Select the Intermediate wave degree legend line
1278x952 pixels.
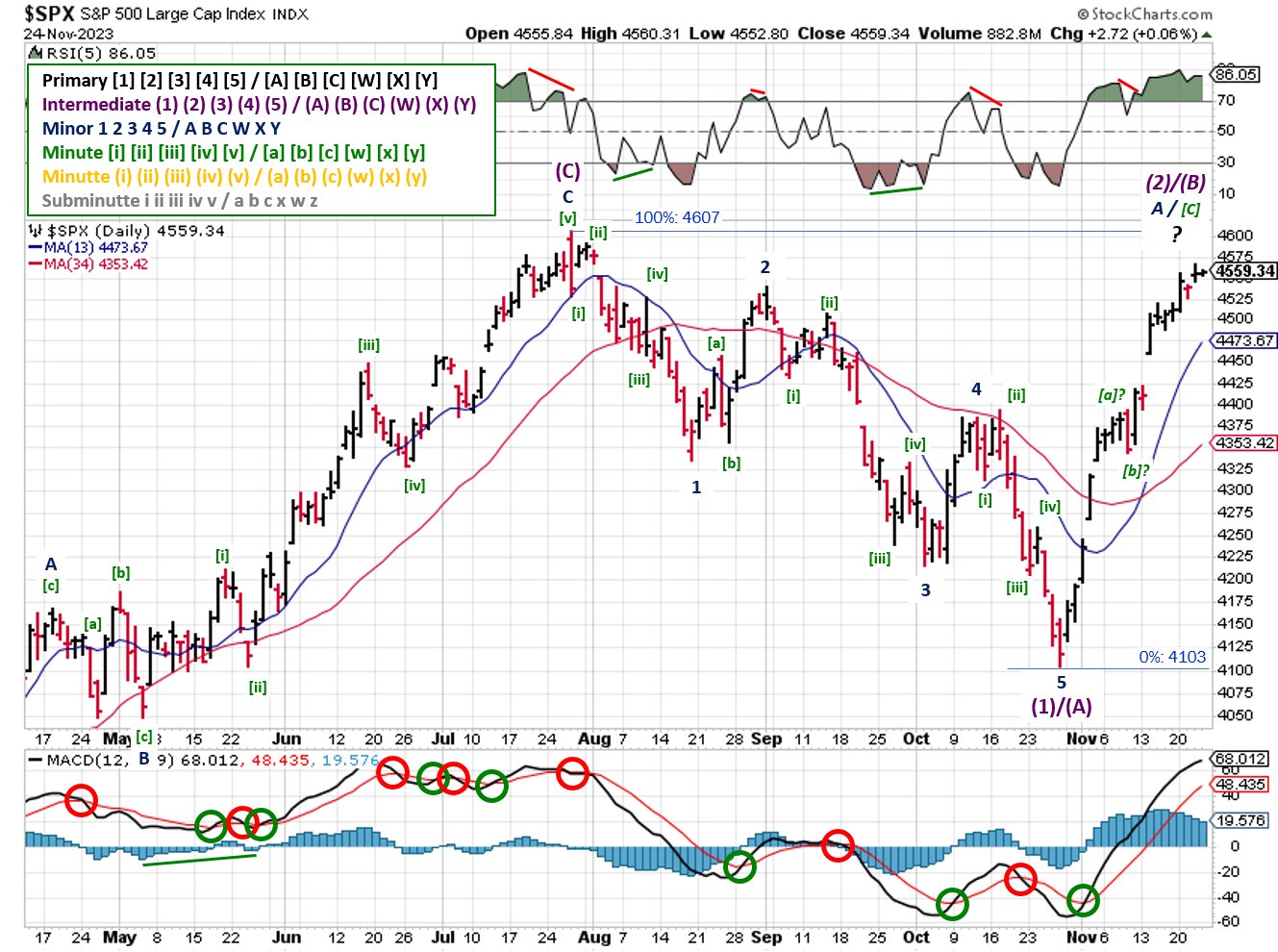click(259, 105)
